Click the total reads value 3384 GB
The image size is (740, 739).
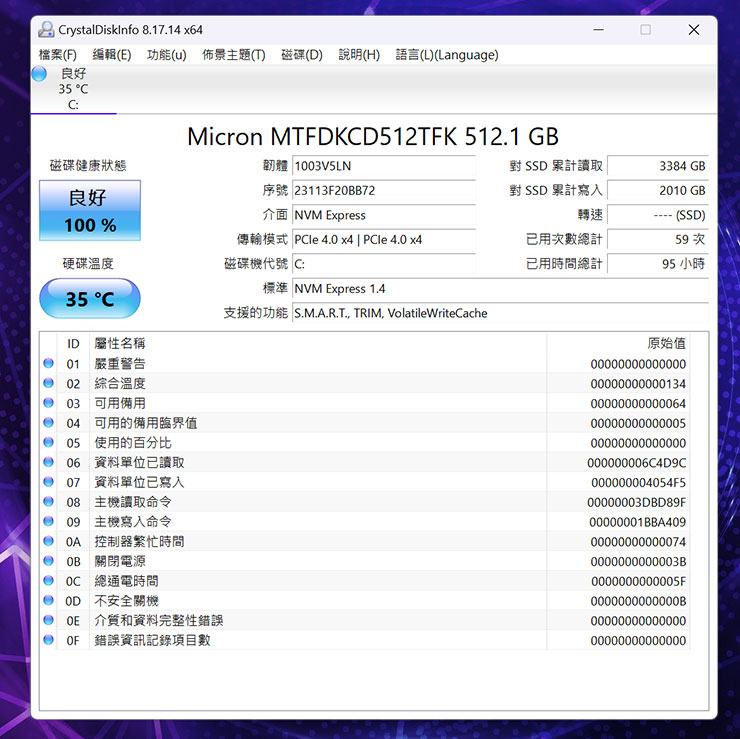[x=658, y=166]
